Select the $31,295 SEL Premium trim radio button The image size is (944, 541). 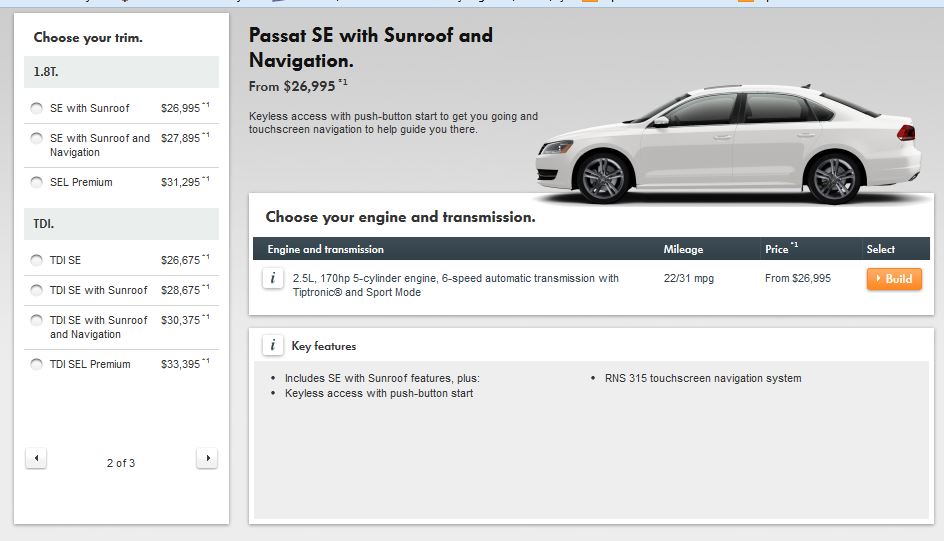click(x=37, y=182)
